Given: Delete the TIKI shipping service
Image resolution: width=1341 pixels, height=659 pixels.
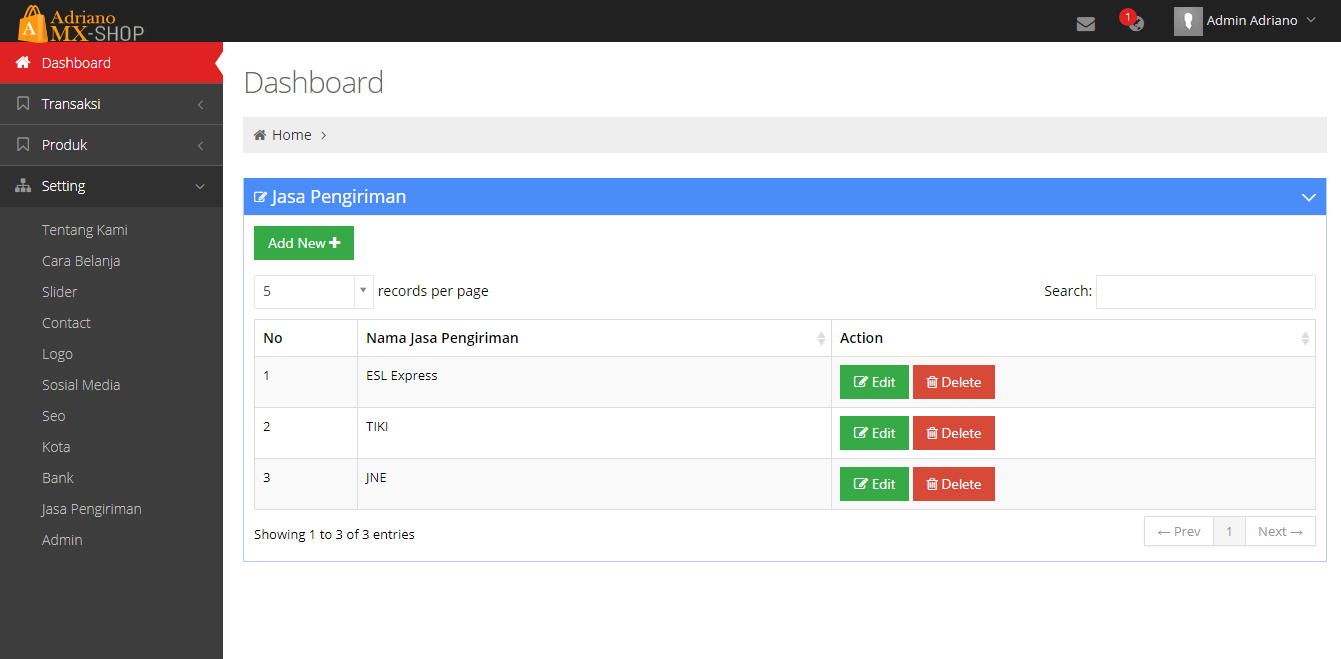Looking at the screenshot, I should click(x=953, y=433).
